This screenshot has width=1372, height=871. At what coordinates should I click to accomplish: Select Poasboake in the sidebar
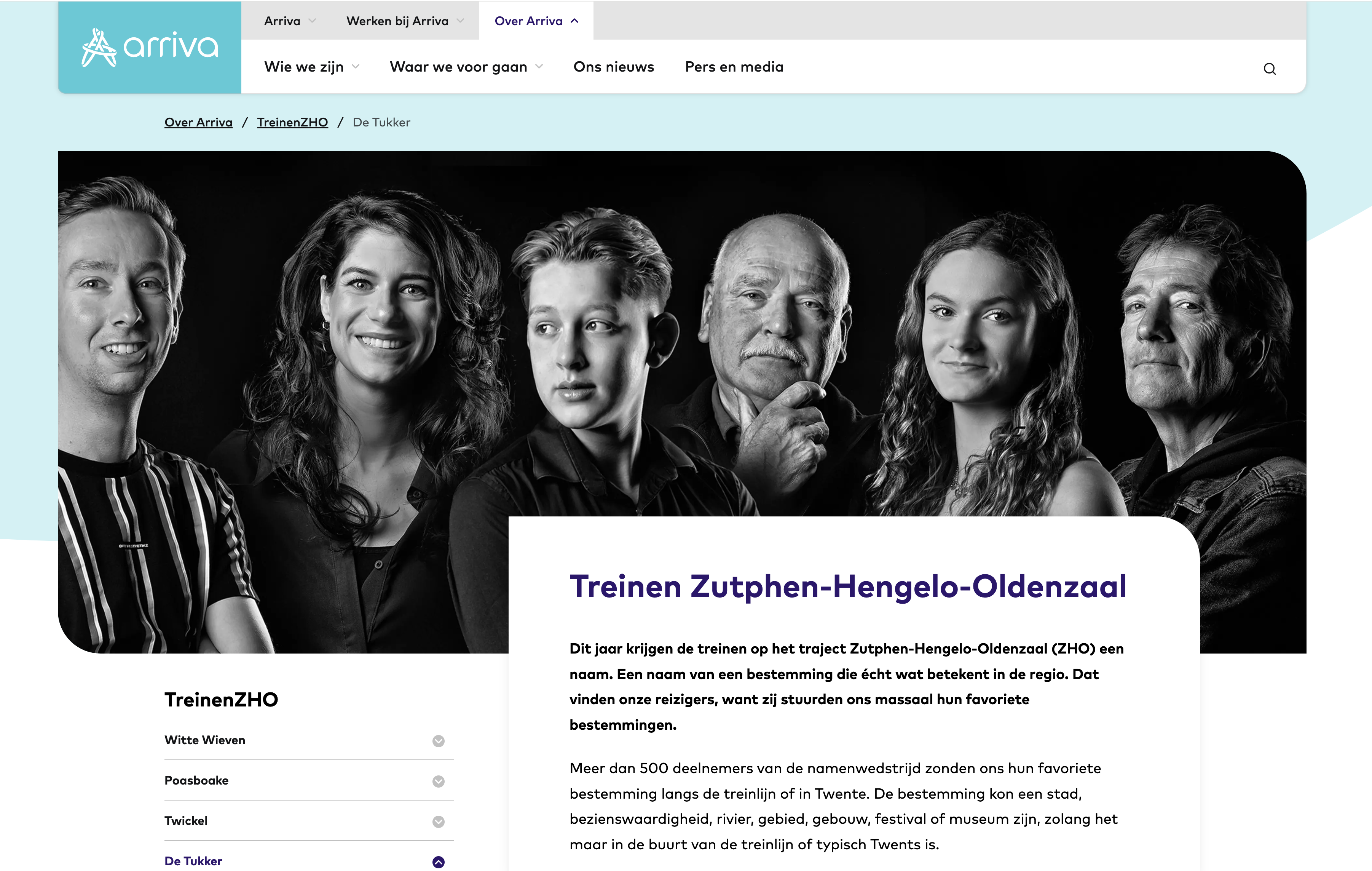pos(196,780)
